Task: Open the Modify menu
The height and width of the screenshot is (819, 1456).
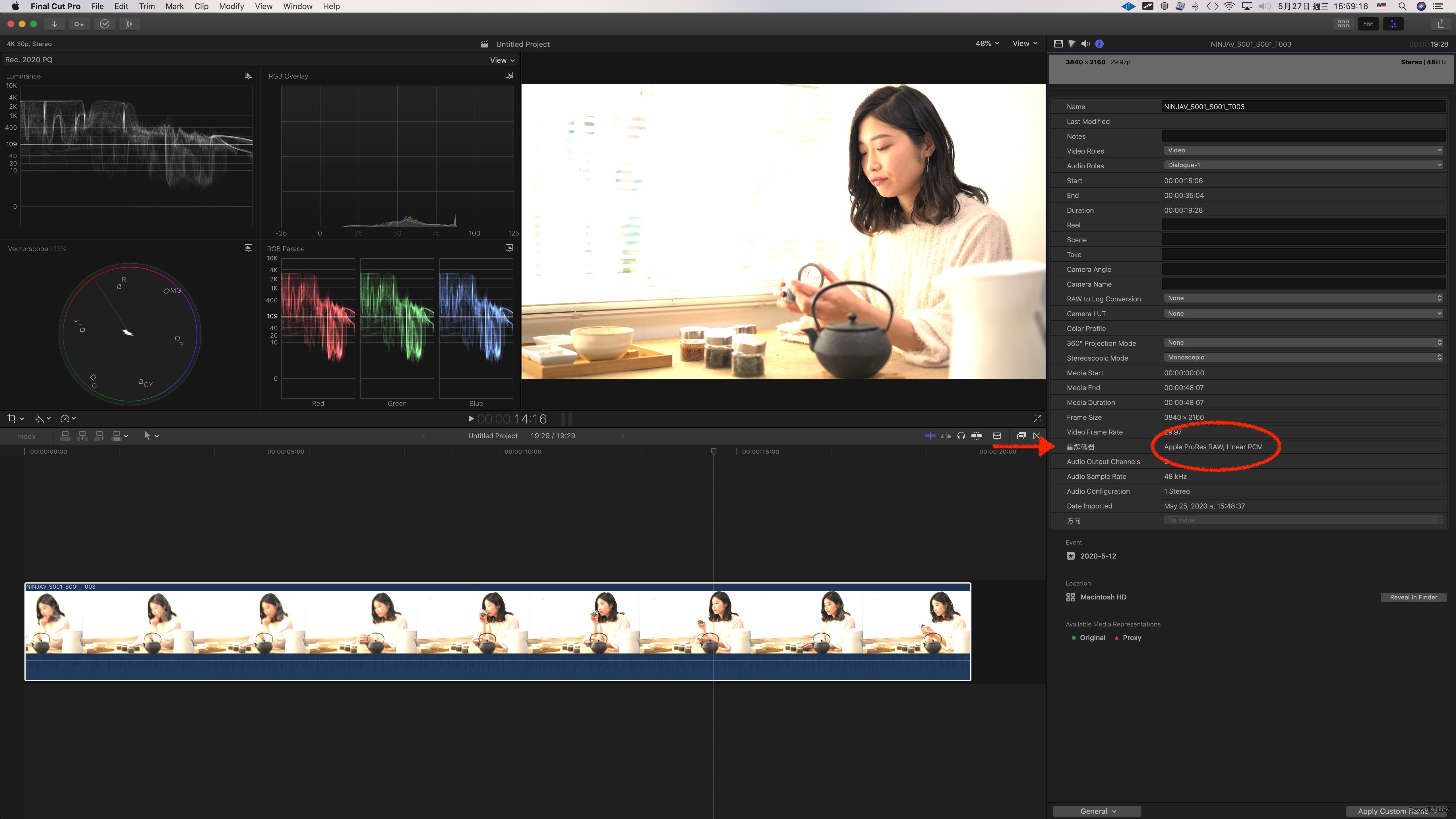Action: [x=231, y=6]
